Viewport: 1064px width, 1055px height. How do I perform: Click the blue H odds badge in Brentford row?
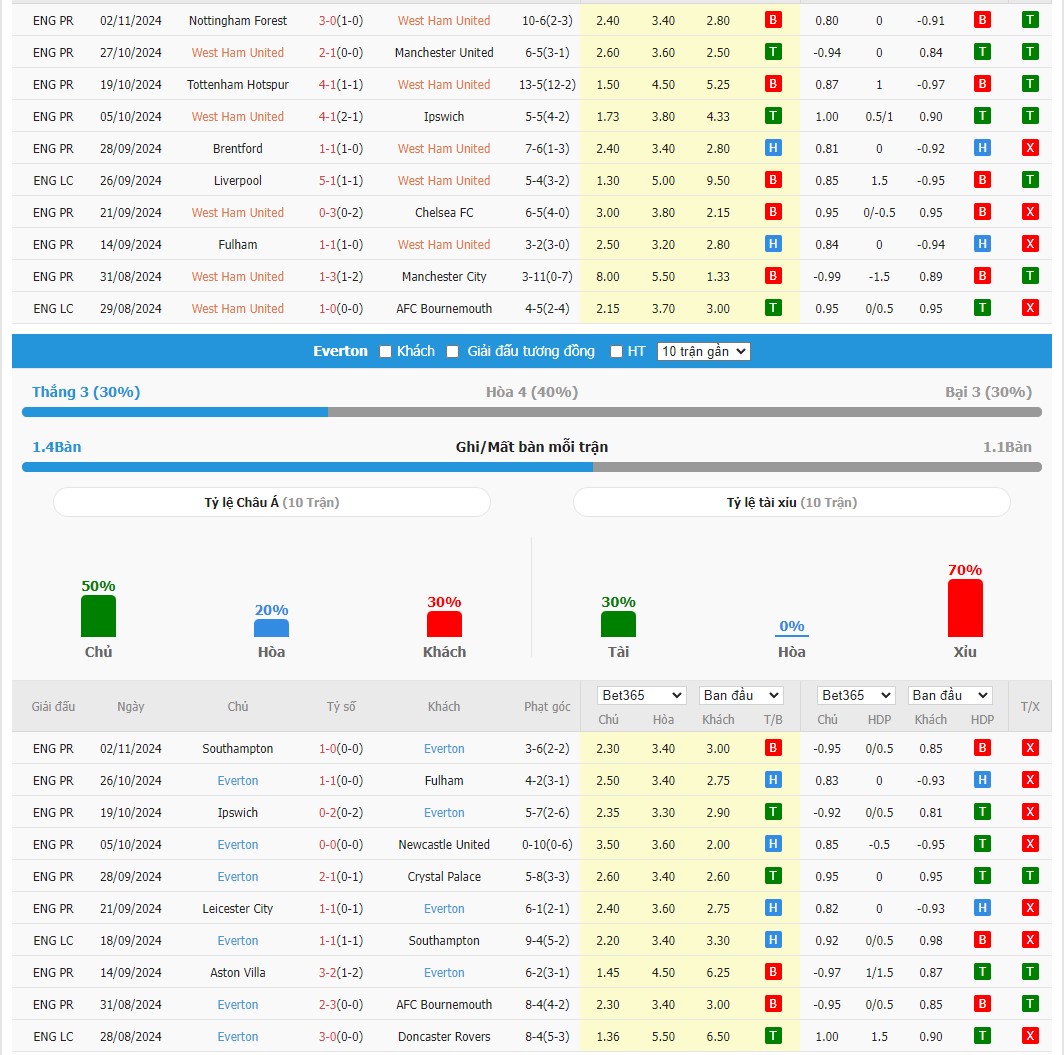coord(773,148)
